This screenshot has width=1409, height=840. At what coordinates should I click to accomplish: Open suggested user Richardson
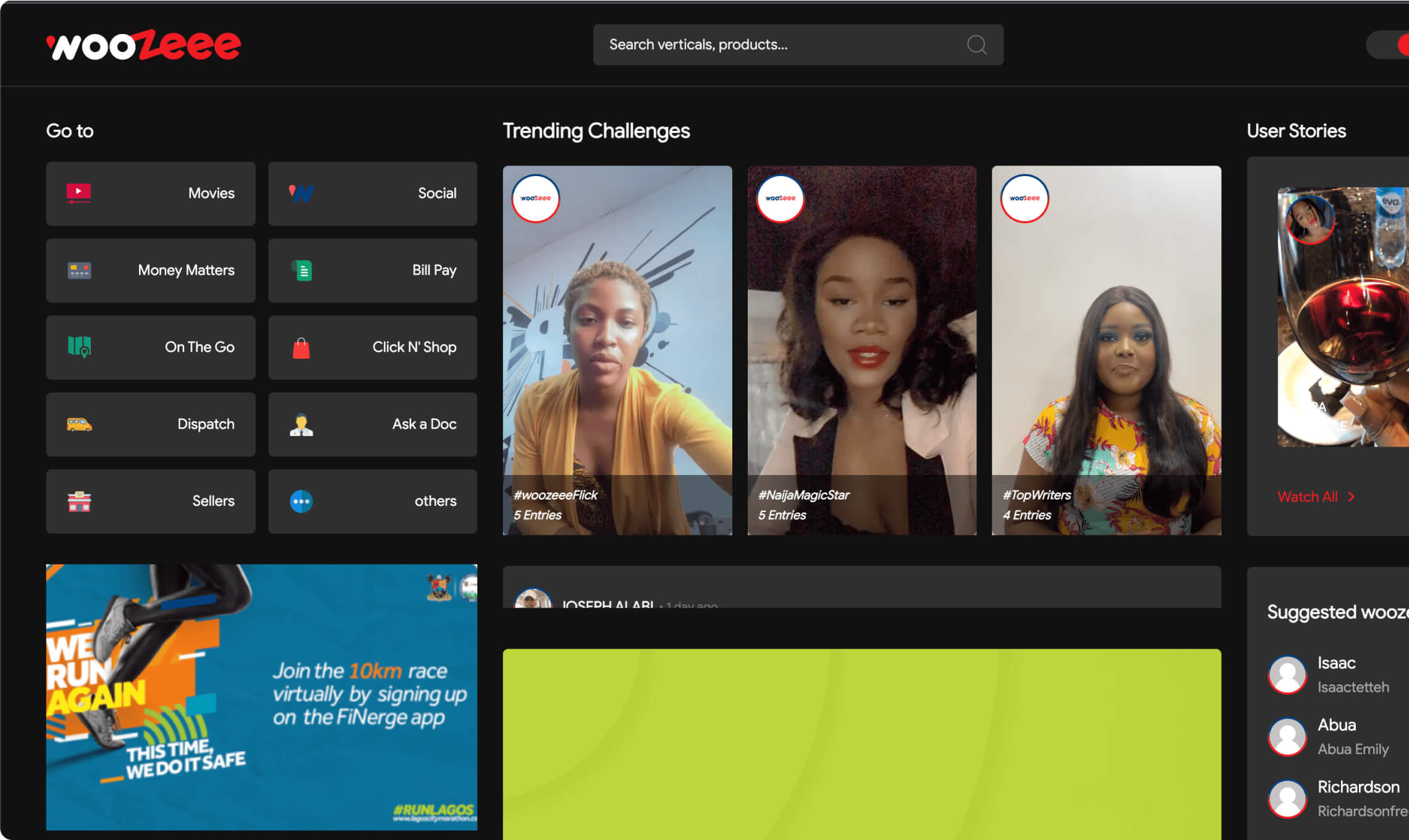click(x=1358, y=786)
